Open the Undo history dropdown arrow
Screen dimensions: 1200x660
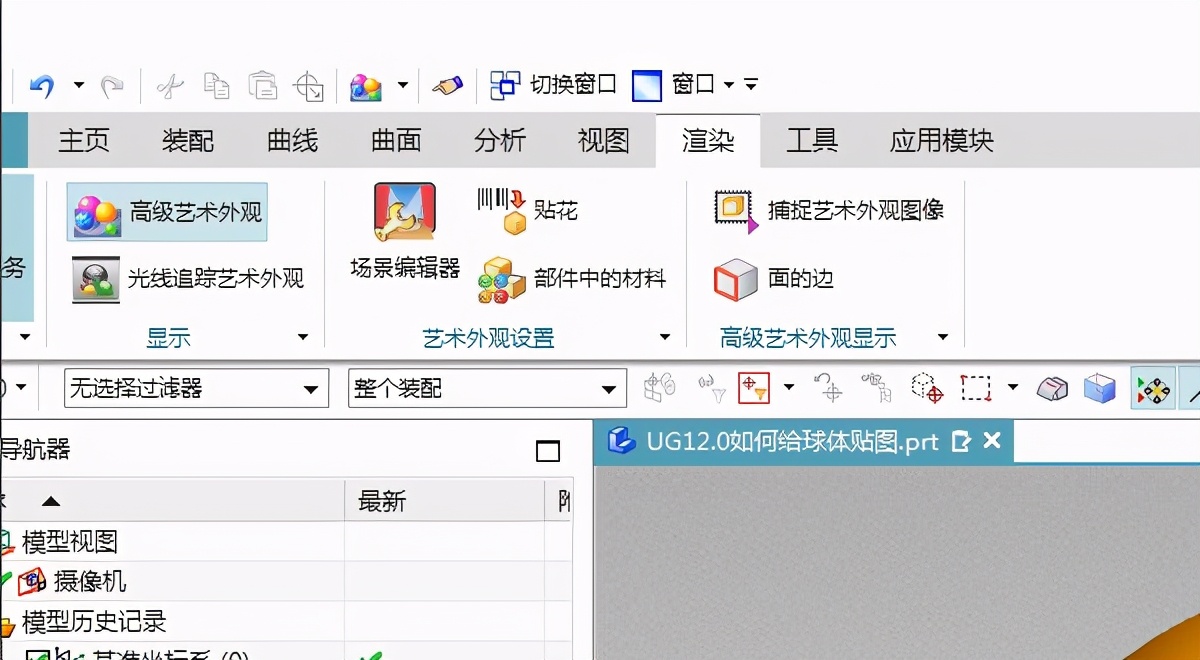79,85
